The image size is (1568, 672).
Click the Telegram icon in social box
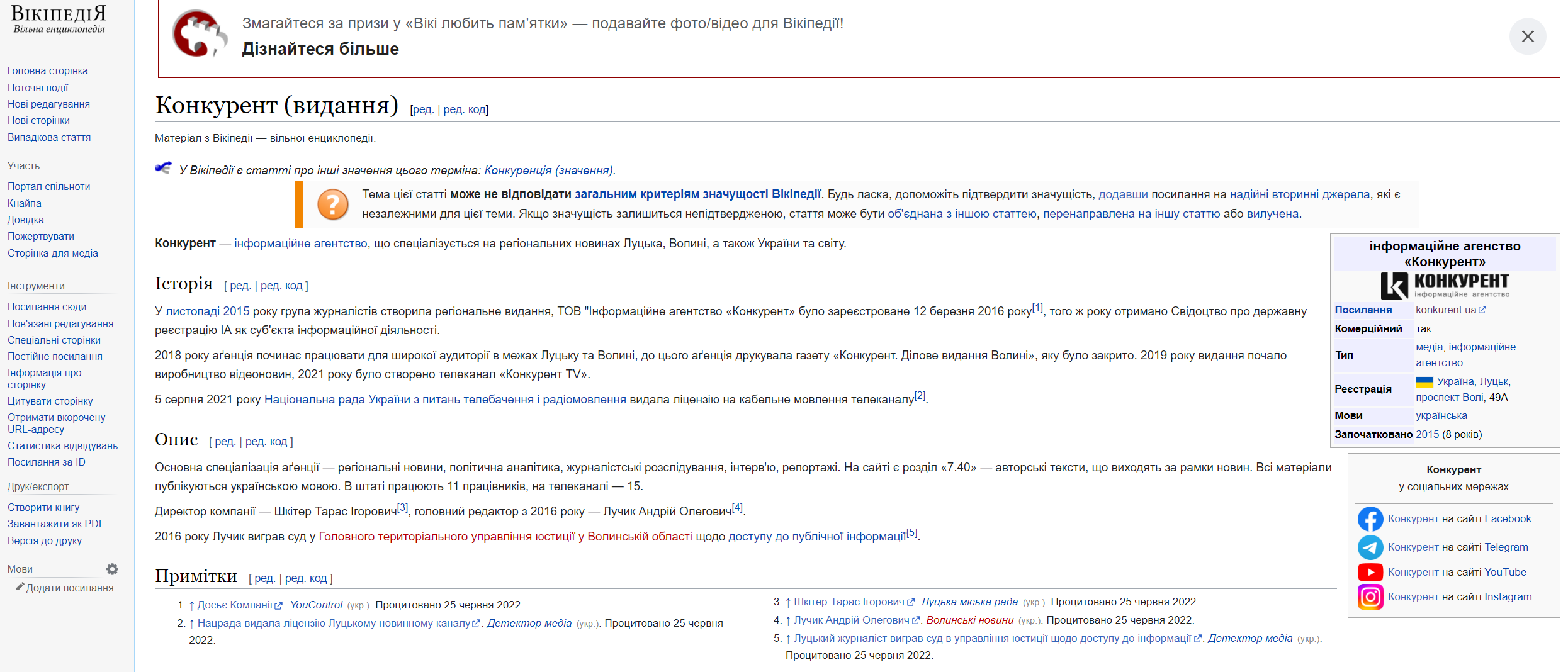point(1370,547)
